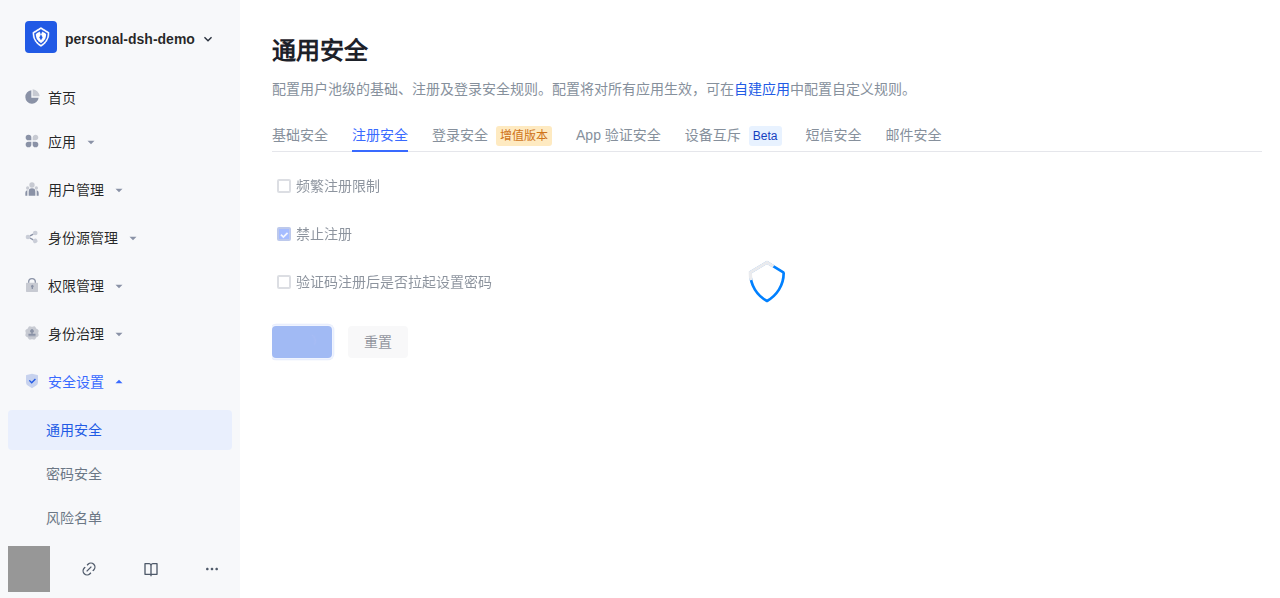Click the 增值版本 badge
The height and width of the screenshot is (598, 1280).
point(524,136)
